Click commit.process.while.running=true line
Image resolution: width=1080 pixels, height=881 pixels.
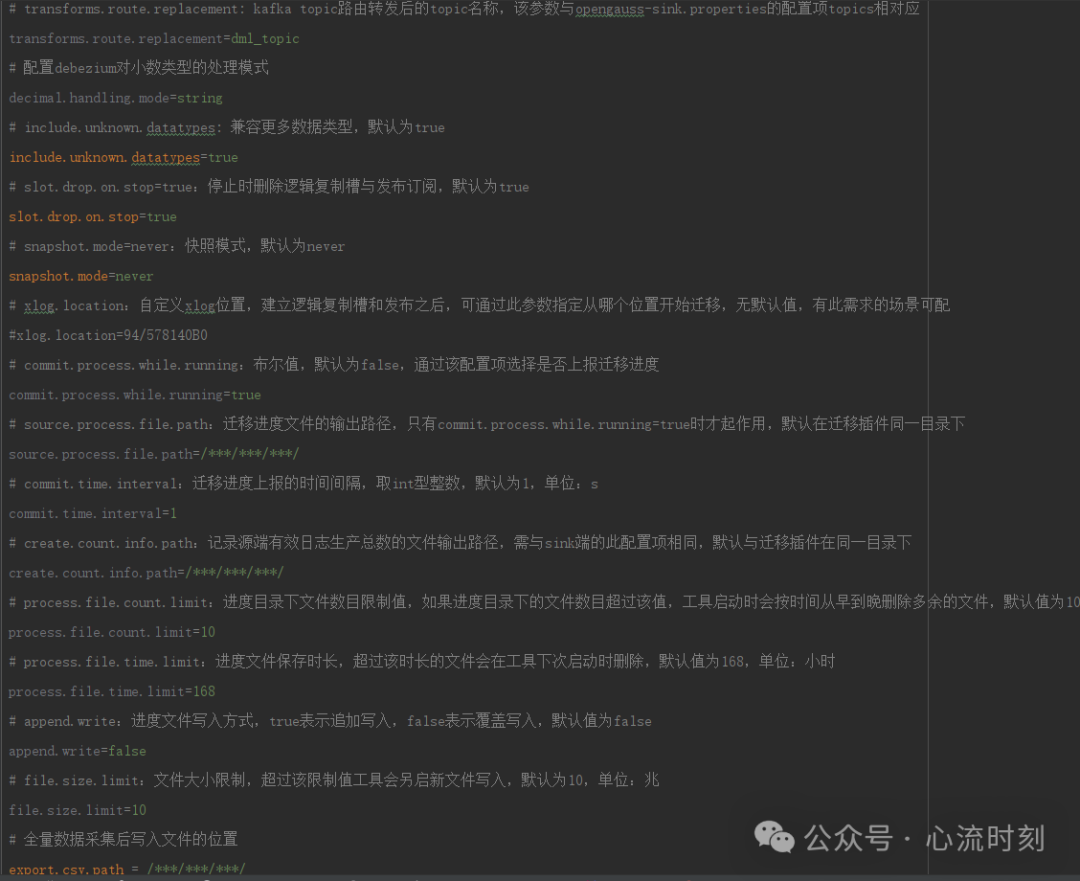point(135,395)
